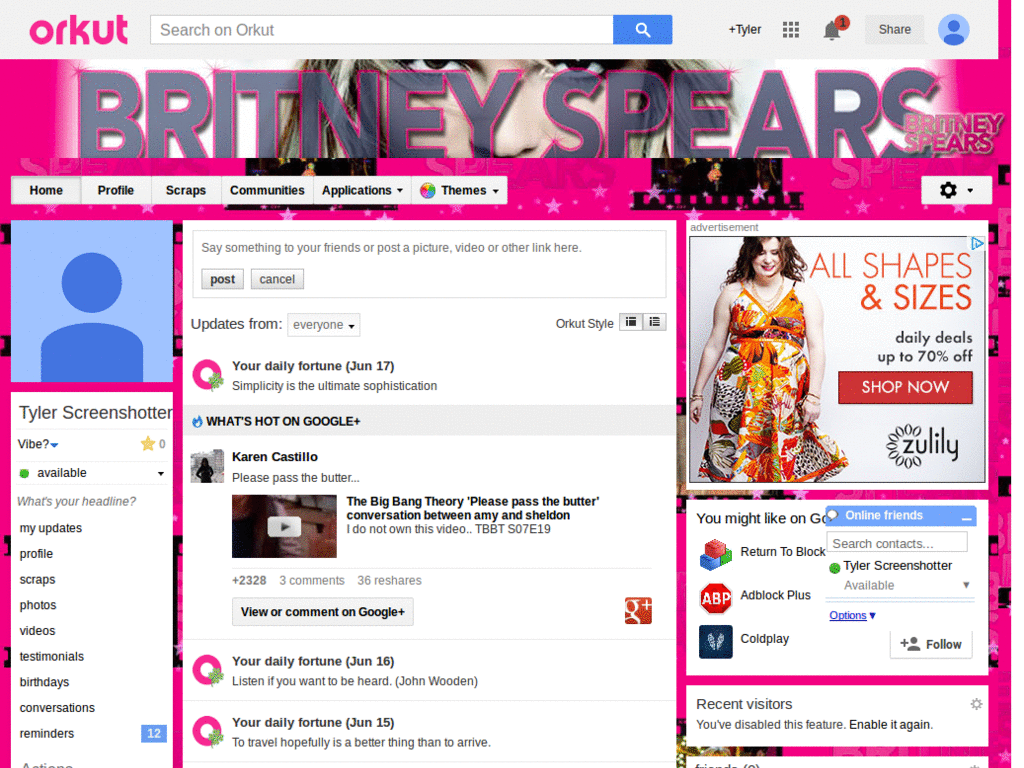Click the chat bubble icon in Online friends
The height and width of the screenshot is (768, 1024).
[x=833, y=515]
